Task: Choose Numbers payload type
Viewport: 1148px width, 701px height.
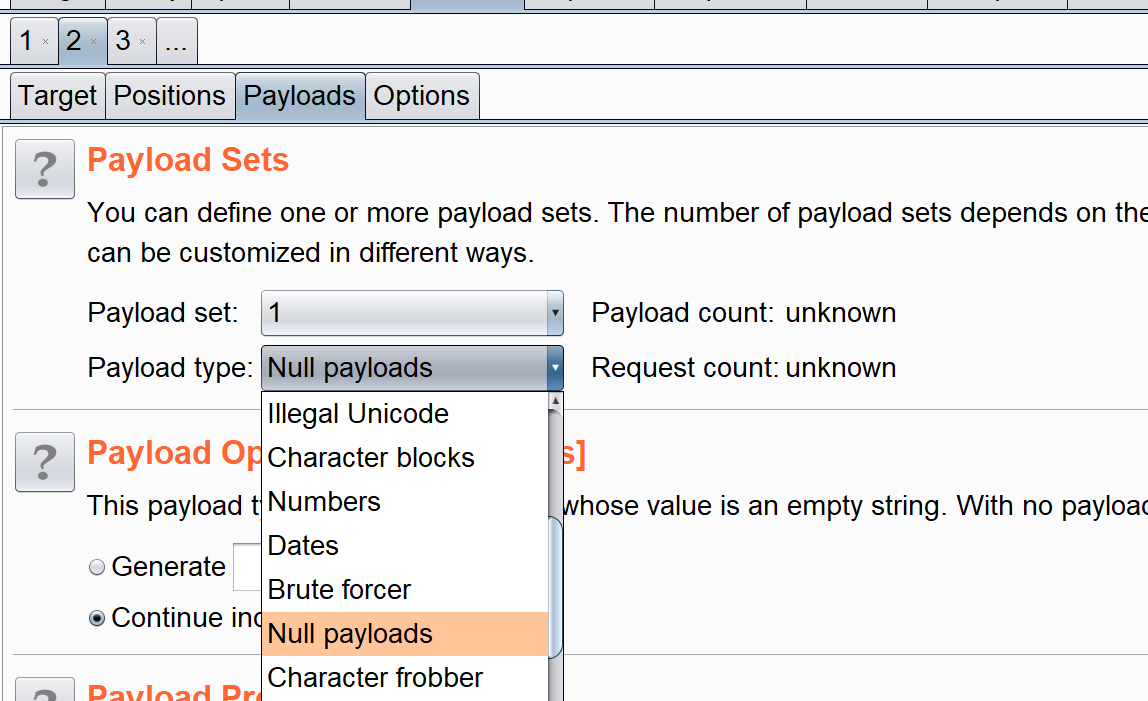Action: [405, 502]
